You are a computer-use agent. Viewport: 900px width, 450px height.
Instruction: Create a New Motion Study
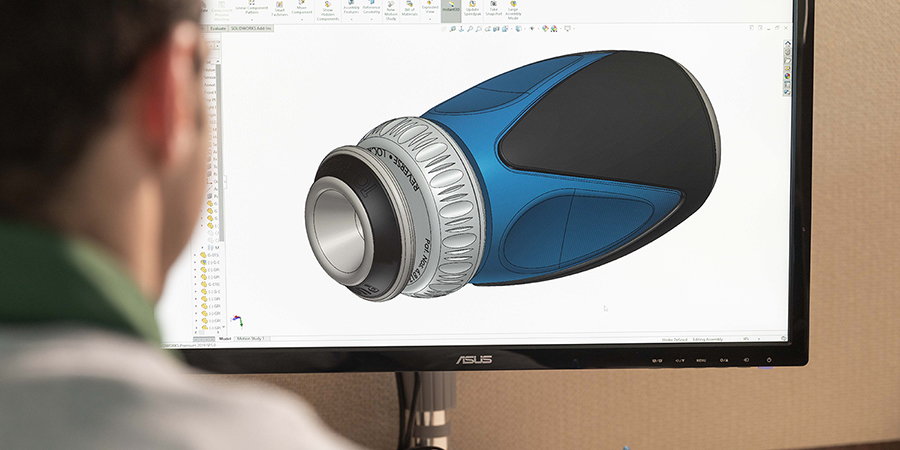point(391,10)
